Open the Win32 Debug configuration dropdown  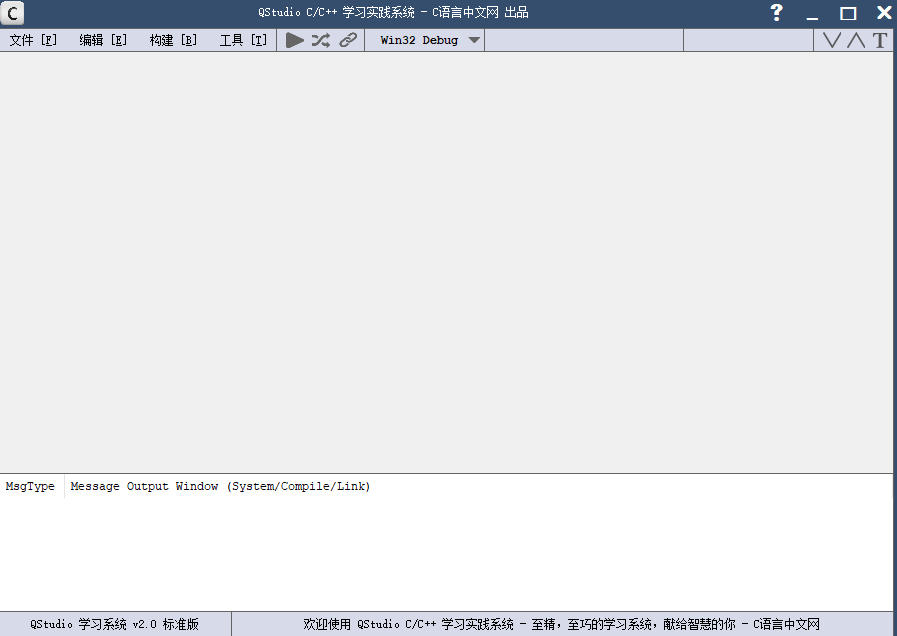click(x=424, y=40)
